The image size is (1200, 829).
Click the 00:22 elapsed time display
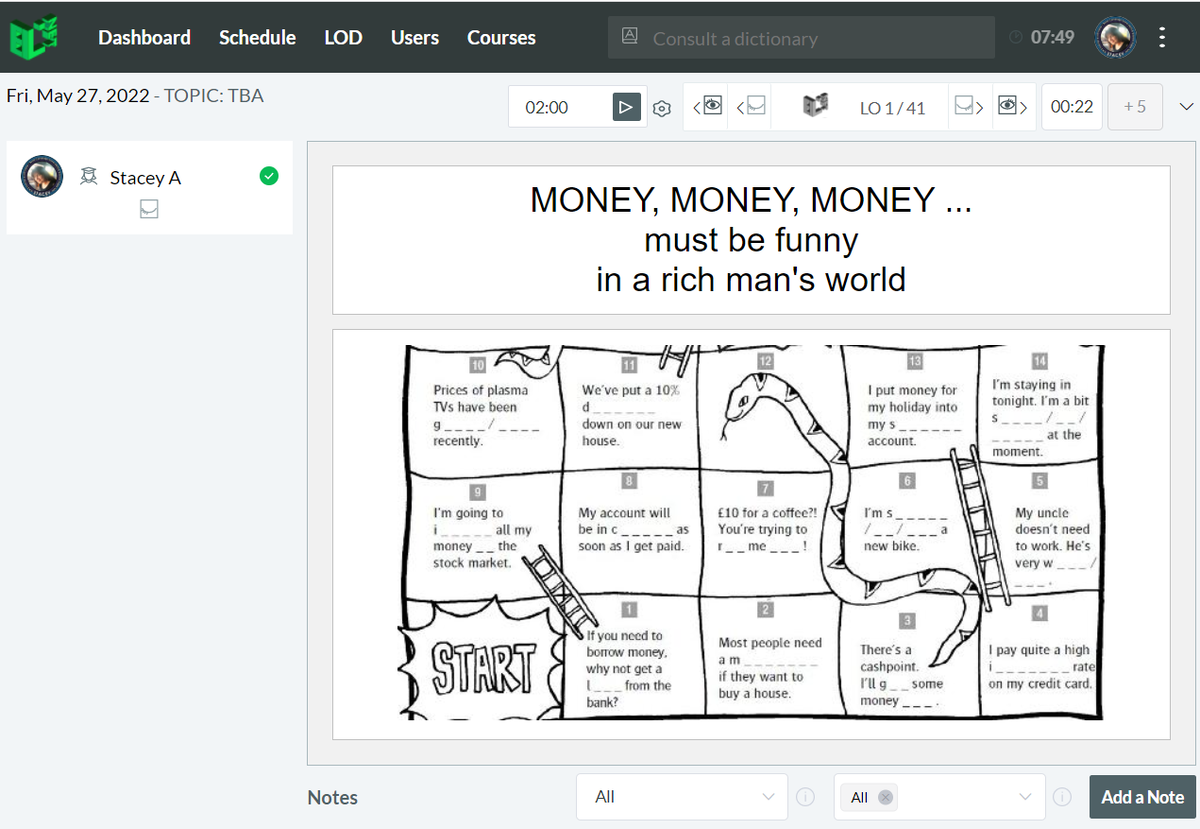pos(1072,106)
